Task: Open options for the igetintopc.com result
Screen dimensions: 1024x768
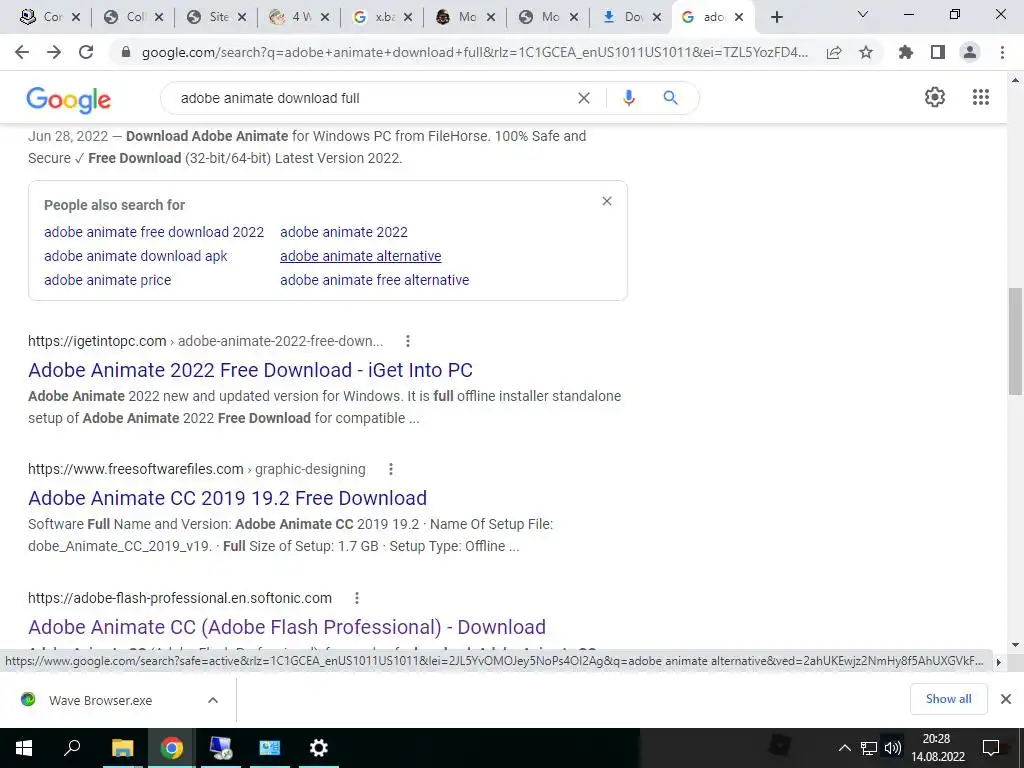Action: coord(408,341)
